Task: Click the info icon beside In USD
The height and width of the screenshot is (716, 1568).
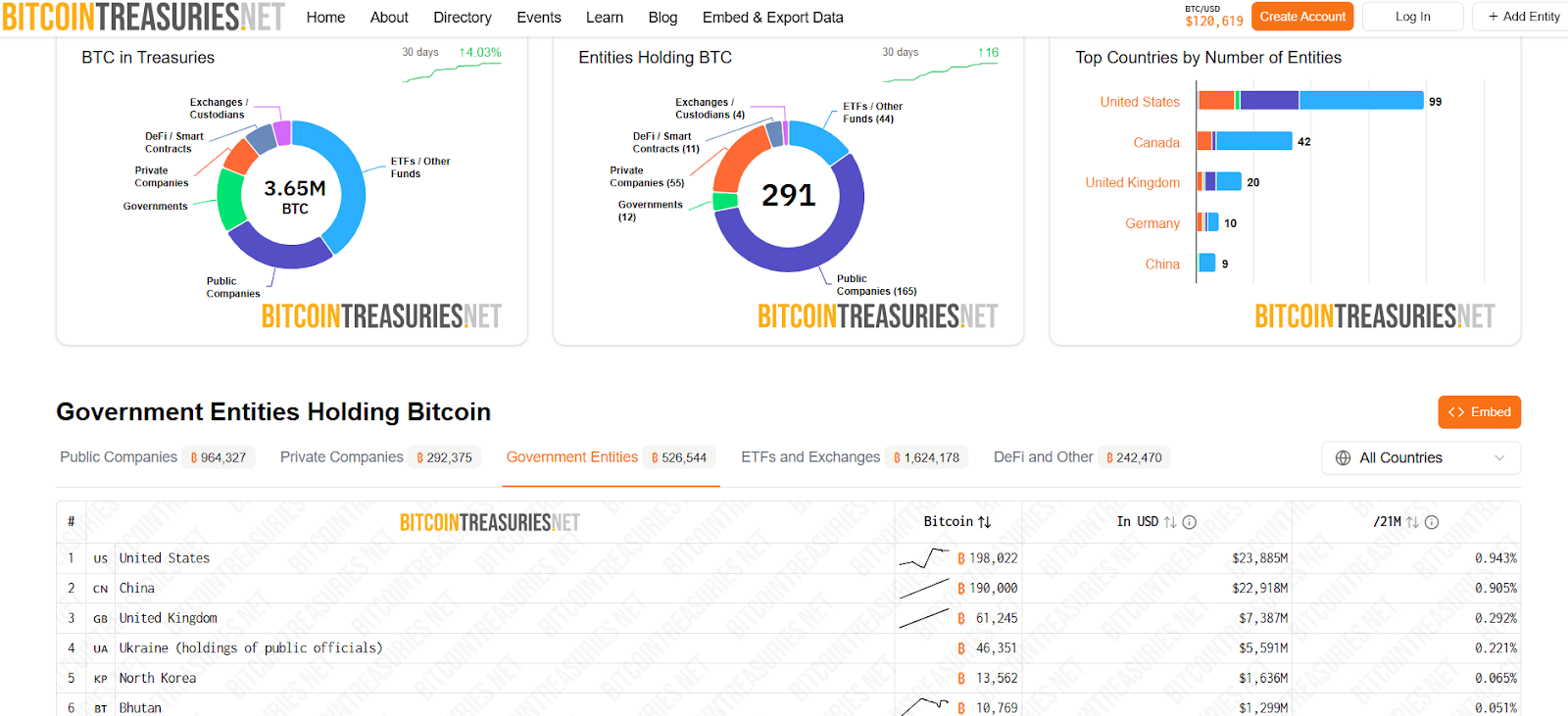Action: tap(1190, 522)
